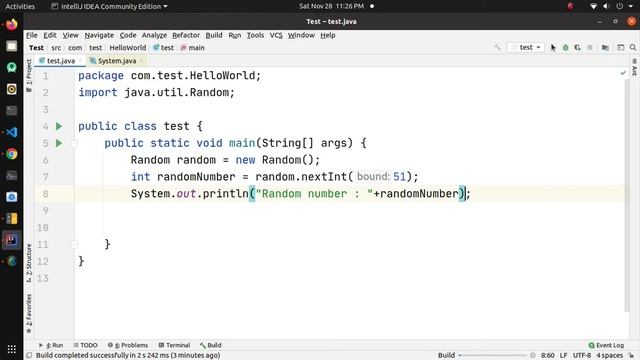Click the read-only lock status icon
The width and height of the screenshot is (640, 360).
pos(631,356)
